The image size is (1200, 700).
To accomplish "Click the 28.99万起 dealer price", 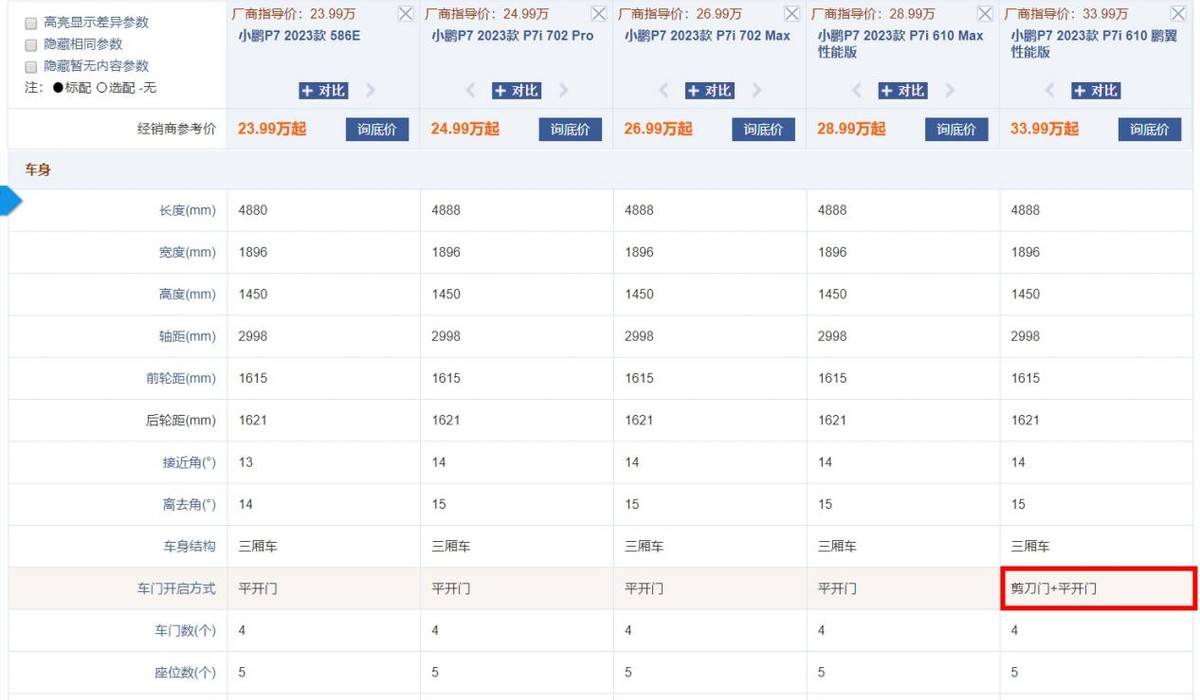I will pos(851,129).
